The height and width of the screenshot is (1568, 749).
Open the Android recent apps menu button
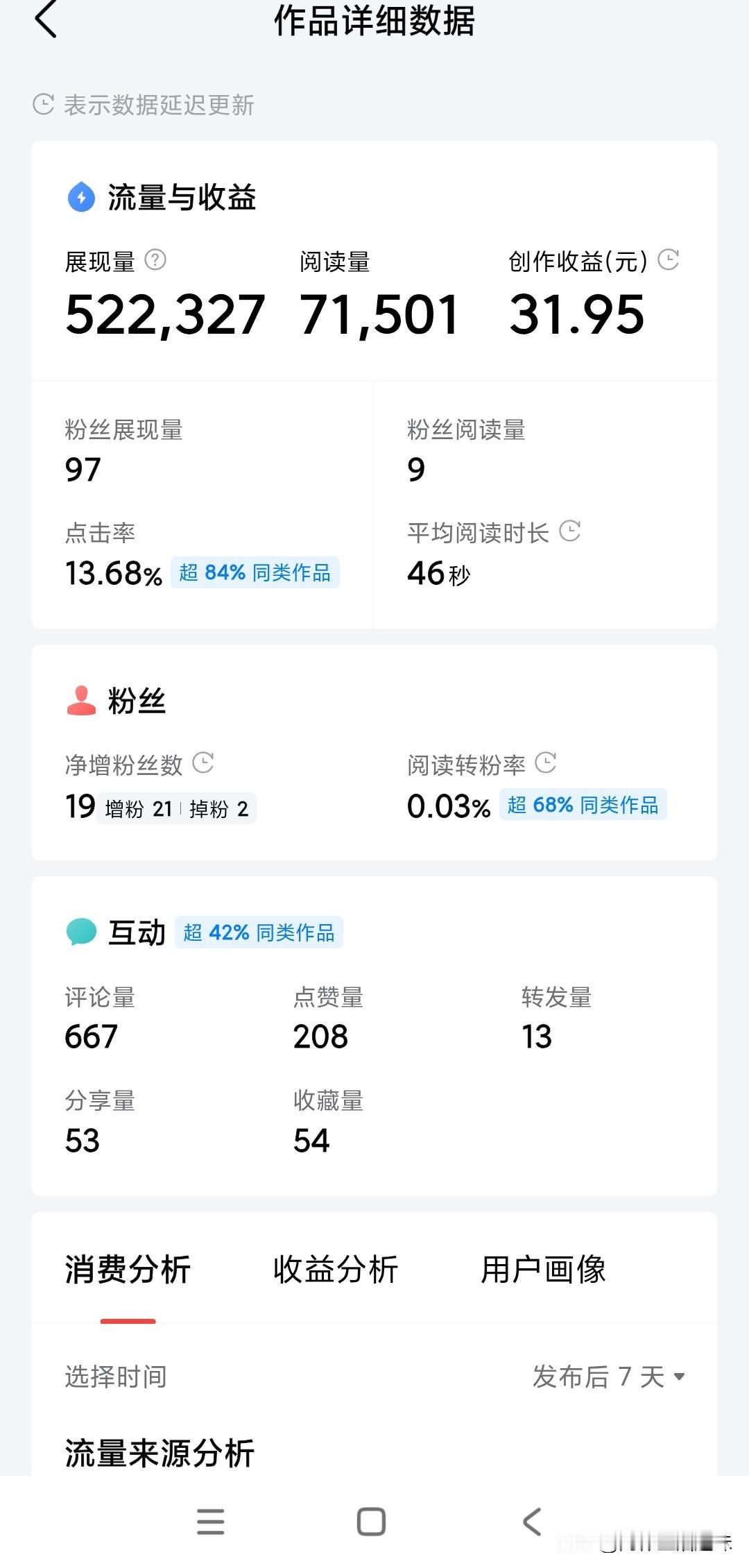211,1522
